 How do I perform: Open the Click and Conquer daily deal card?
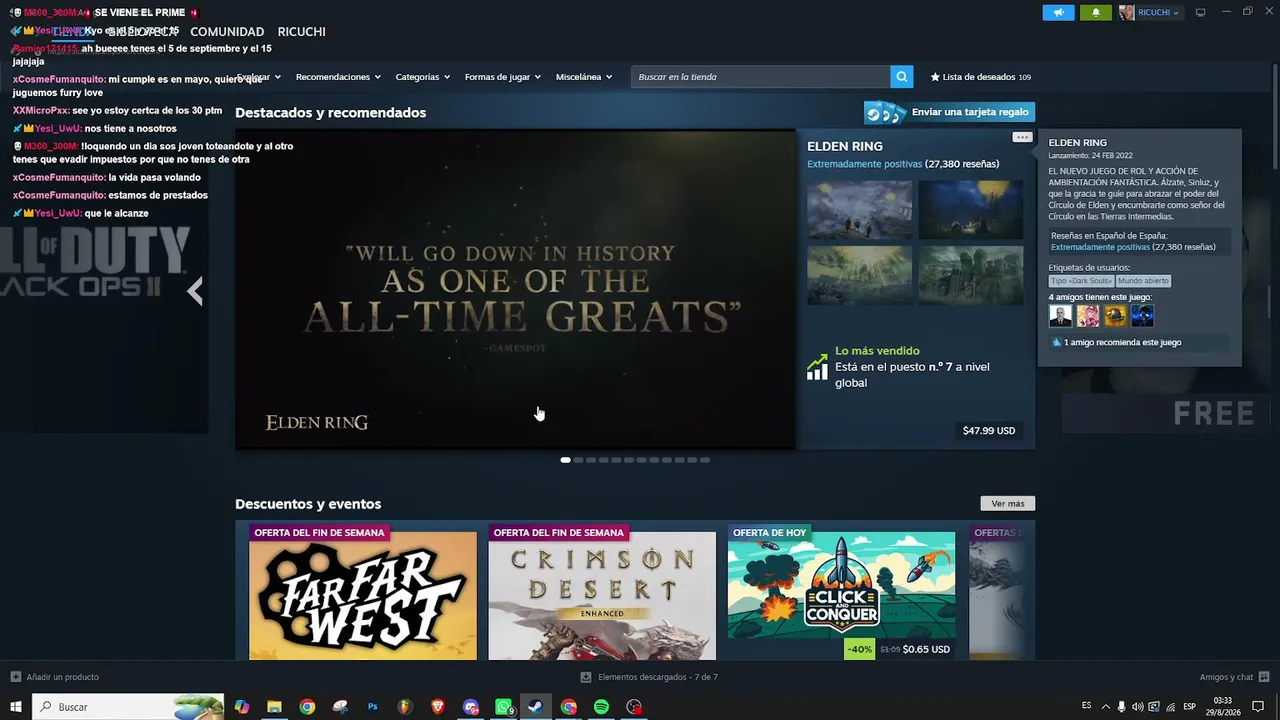click(841, 591)
